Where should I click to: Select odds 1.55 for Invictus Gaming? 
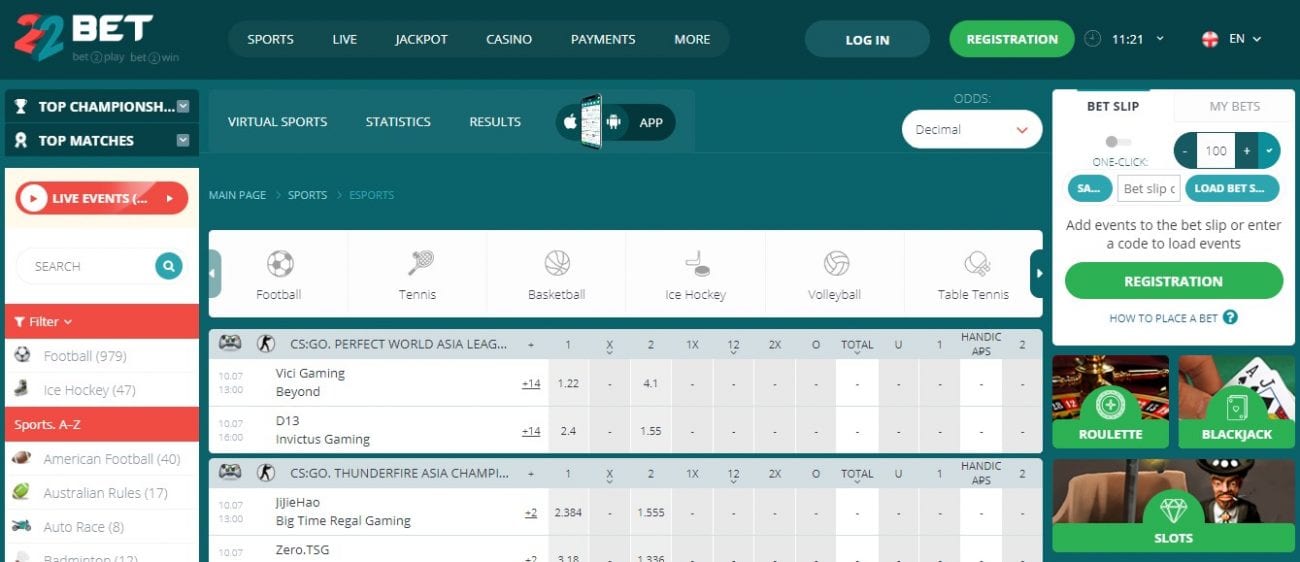pos(650,431)
